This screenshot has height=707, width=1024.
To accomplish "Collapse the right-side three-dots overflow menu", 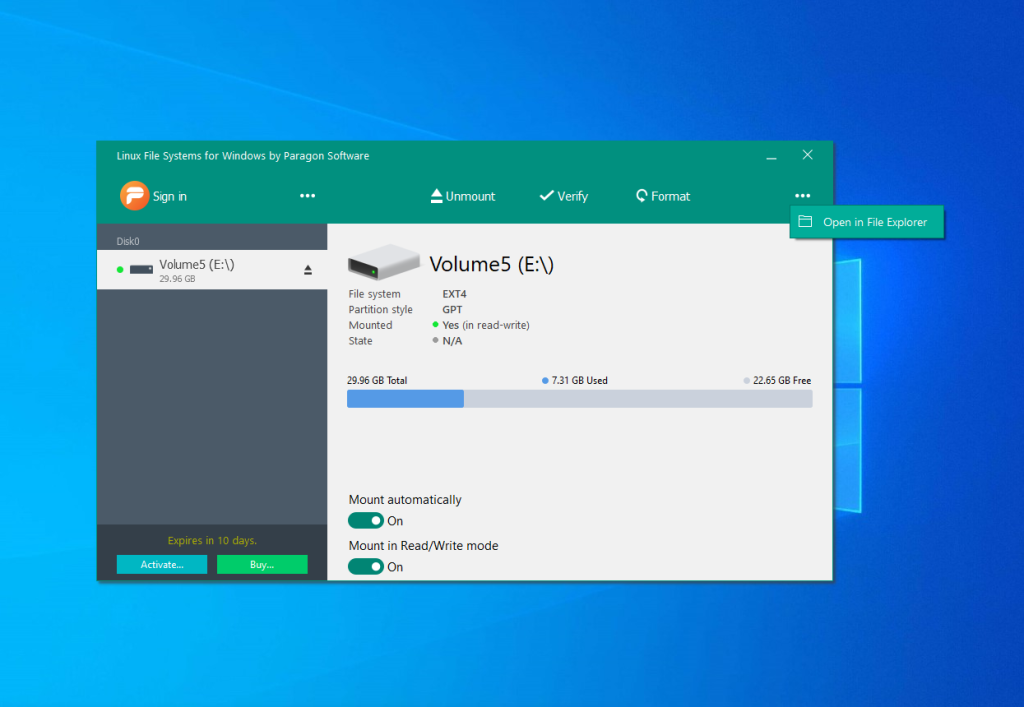I will [x=802, y=196].
